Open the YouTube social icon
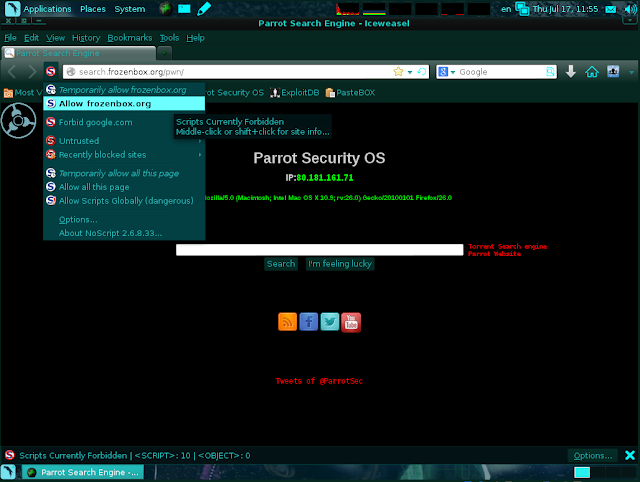The height and width of the screenshot is (482, 640). pos(351,322)
